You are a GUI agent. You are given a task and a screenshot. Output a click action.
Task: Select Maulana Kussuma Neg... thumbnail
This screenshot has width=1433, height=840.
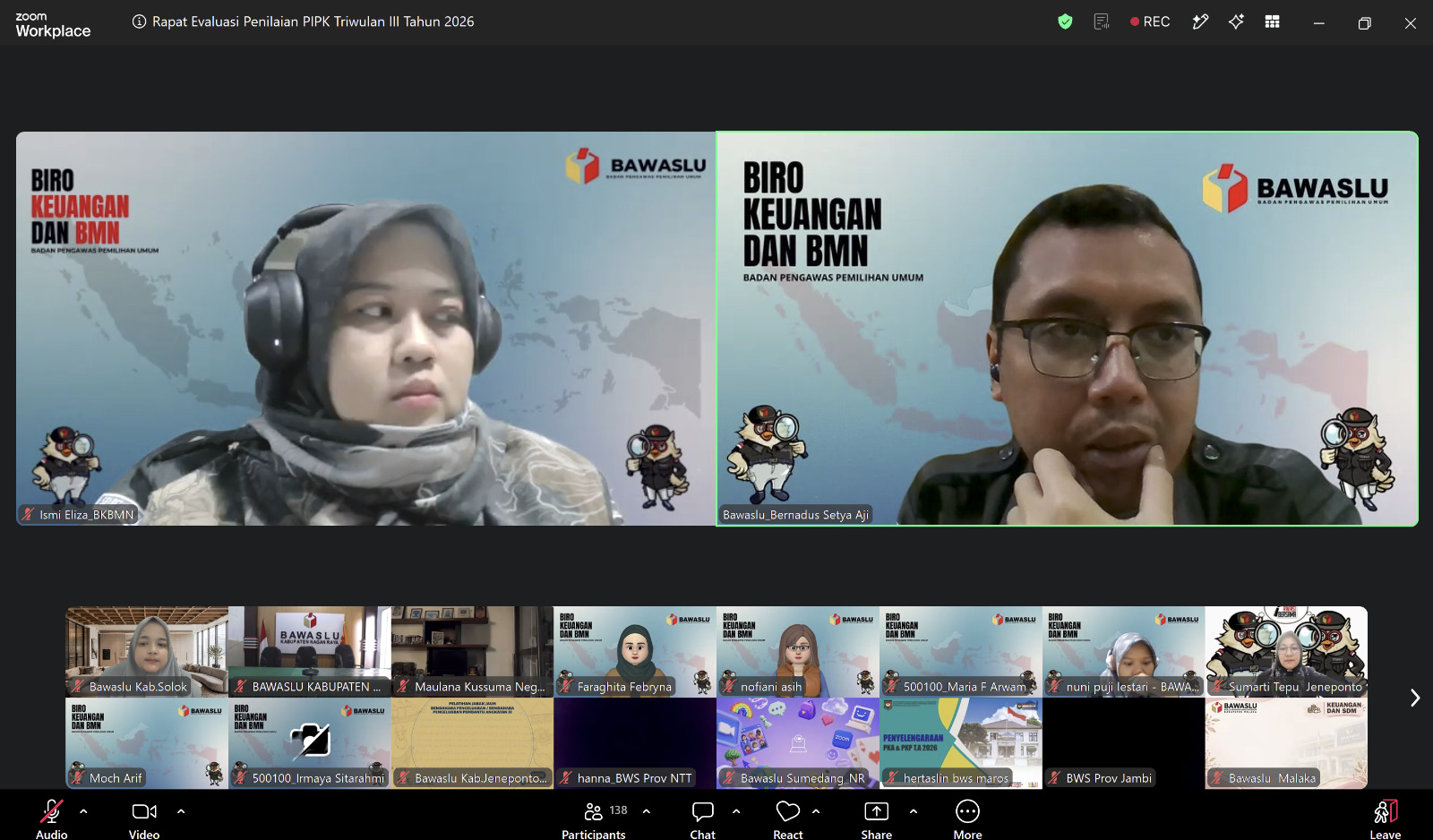472,652
